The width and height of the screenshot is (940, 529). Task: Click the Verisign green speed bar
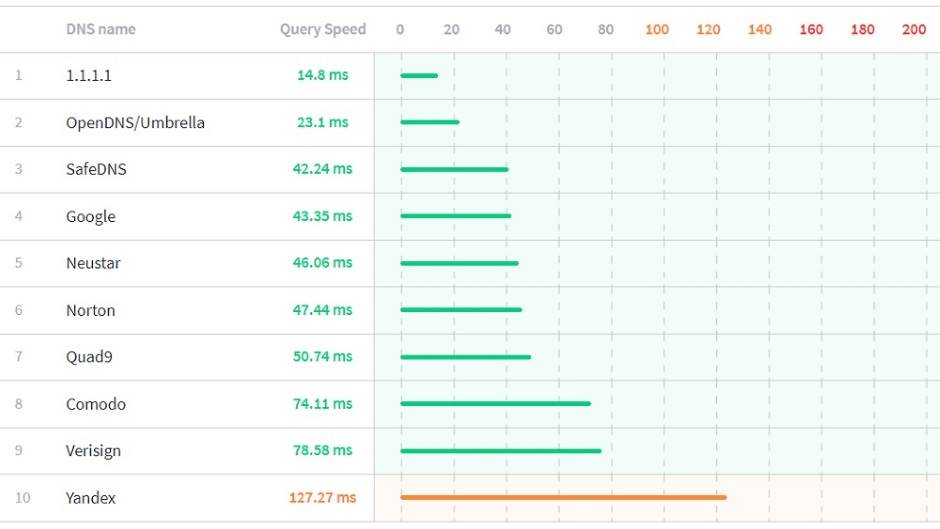(x=500, y=450)
